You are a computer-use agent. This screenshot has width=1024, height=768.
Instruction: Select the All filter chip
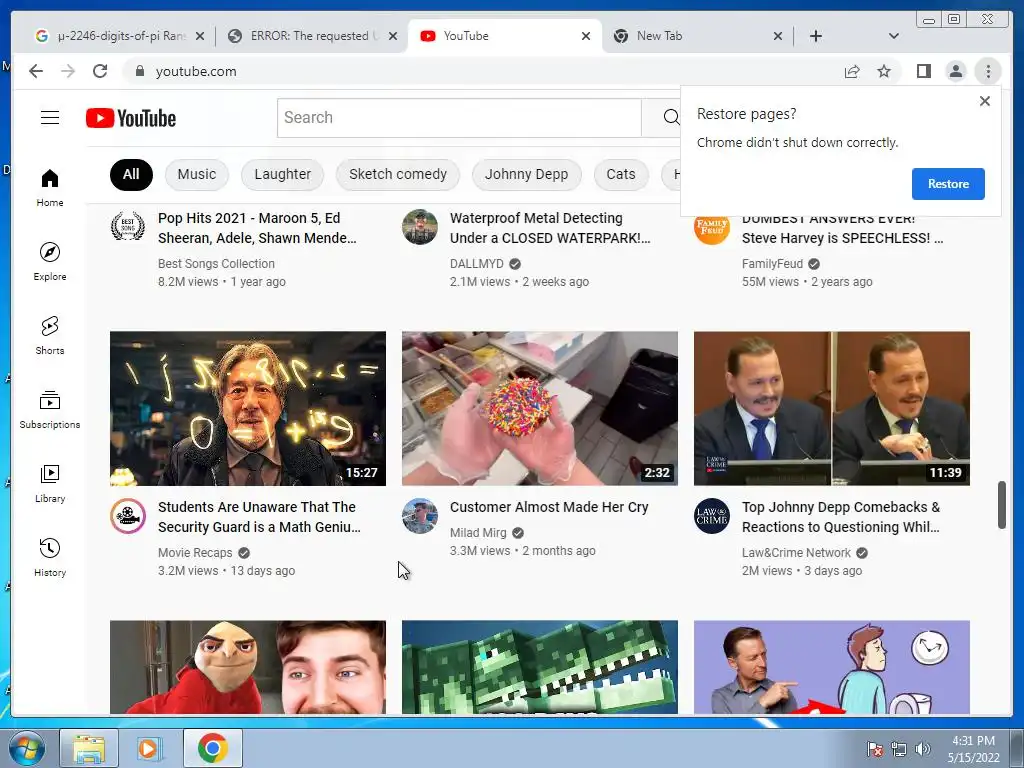[x=131, y=174]
